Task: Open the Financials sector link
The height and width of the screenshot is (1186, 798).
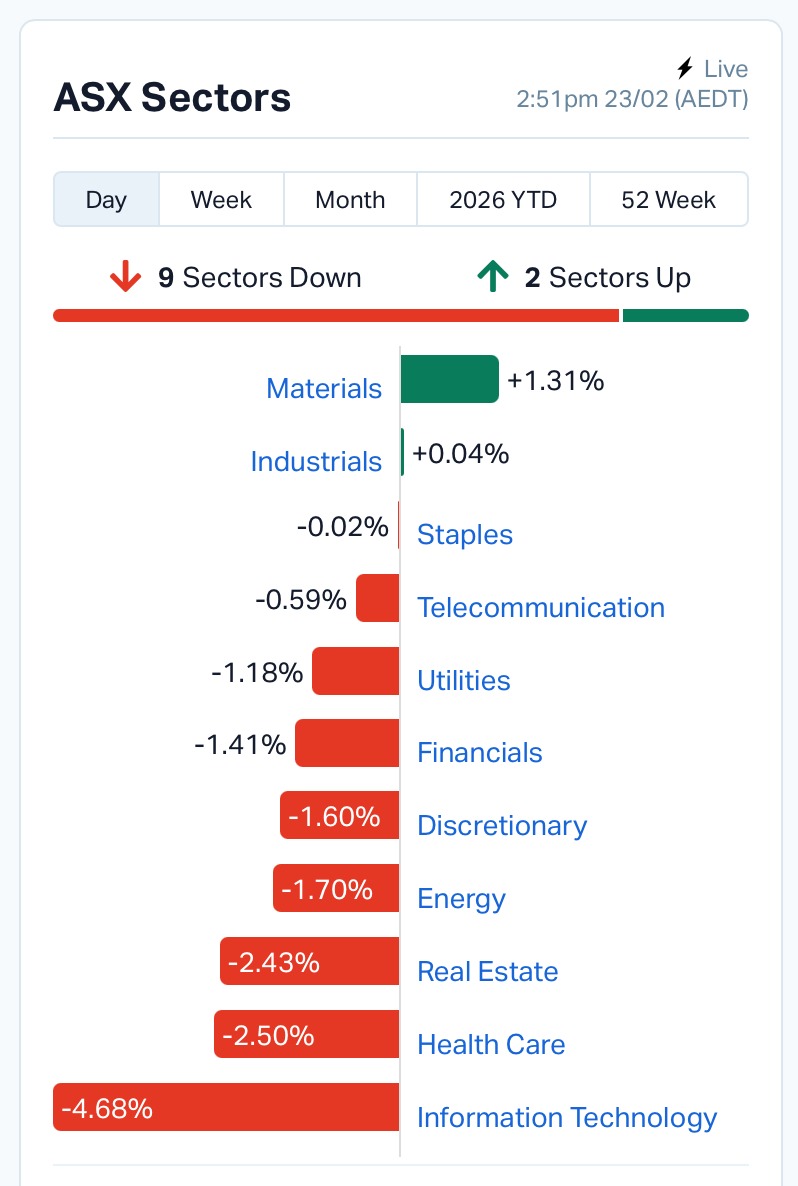Action: 480,752
